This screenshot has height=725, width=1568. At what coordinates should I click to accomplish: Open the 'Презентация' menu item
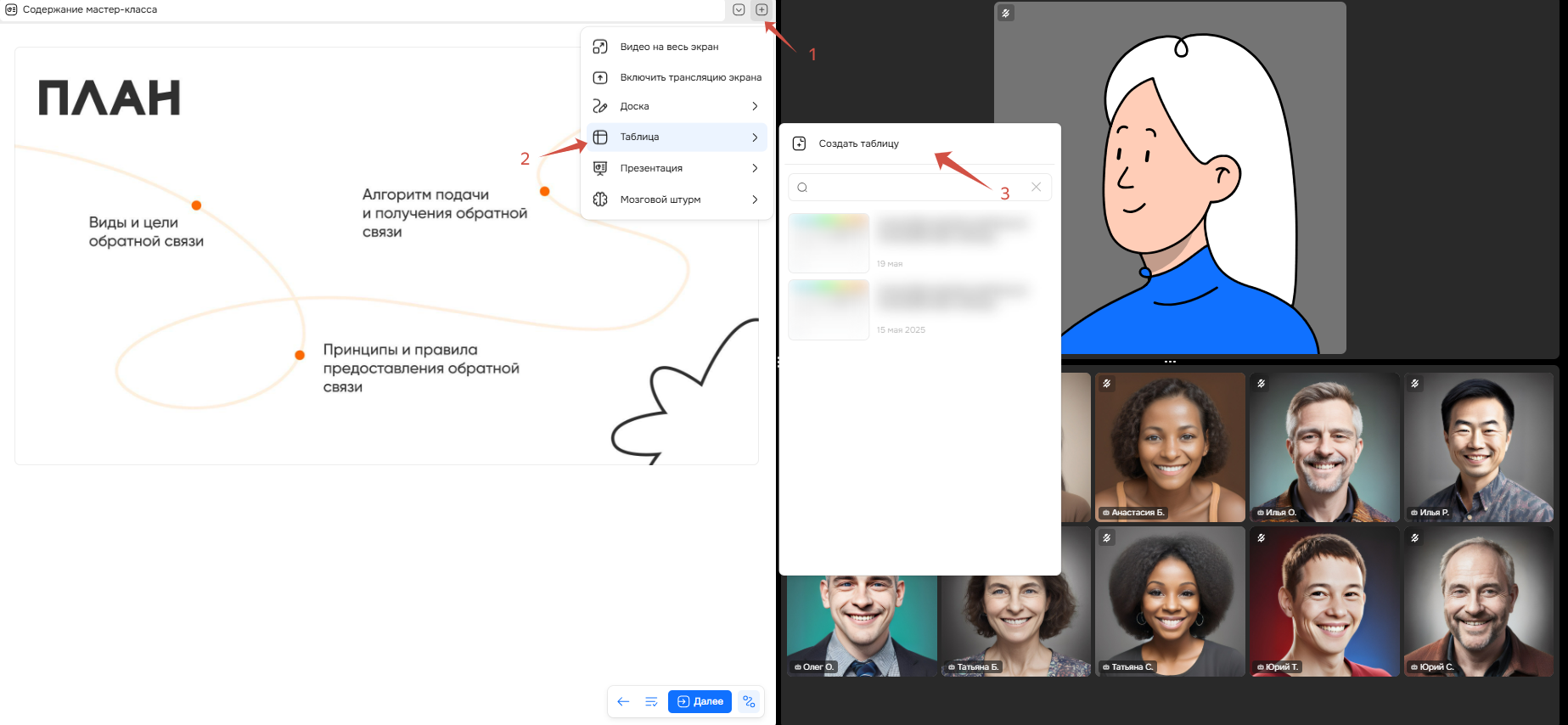(x=677, y=168)
